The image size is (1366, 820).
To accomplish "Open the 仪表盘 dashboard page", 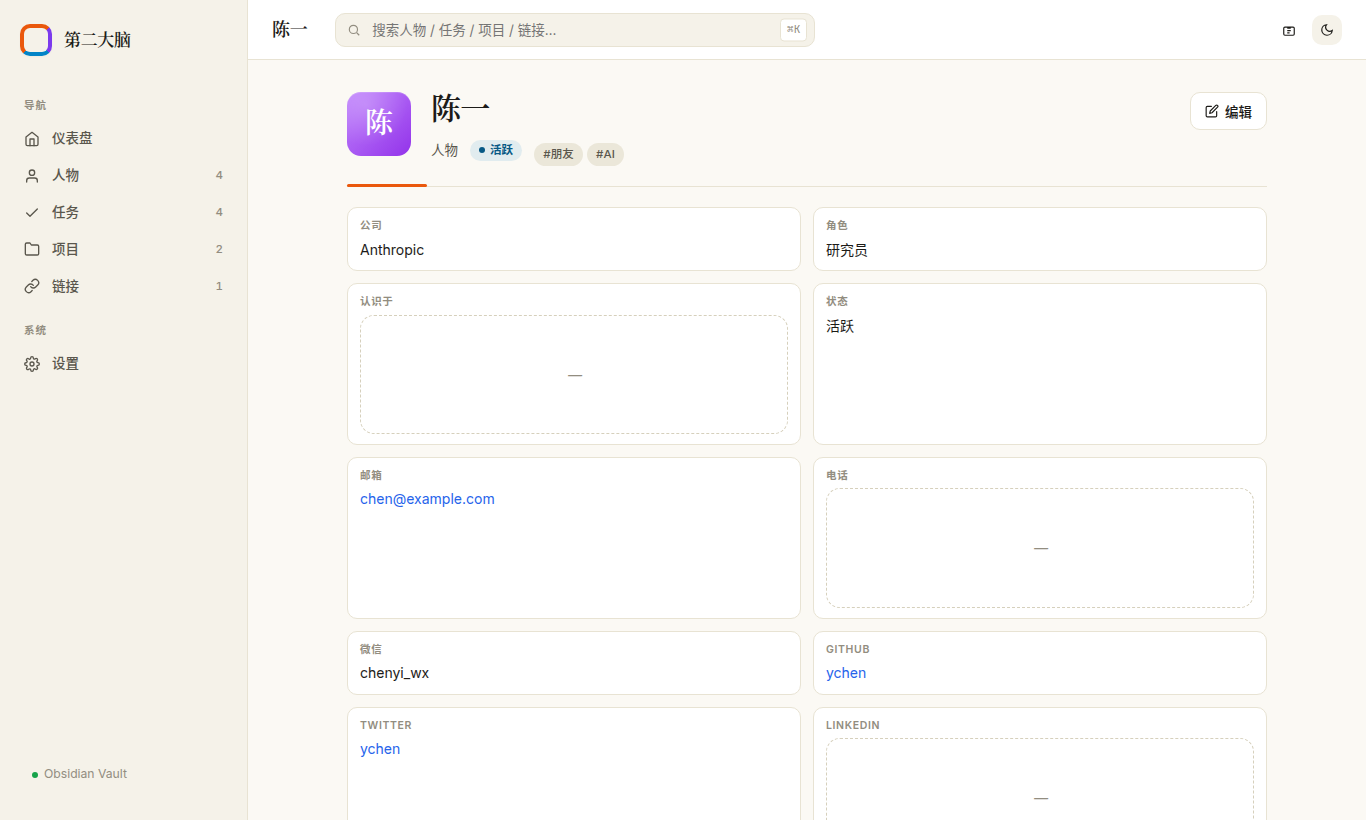I will [x=124, y=139].
